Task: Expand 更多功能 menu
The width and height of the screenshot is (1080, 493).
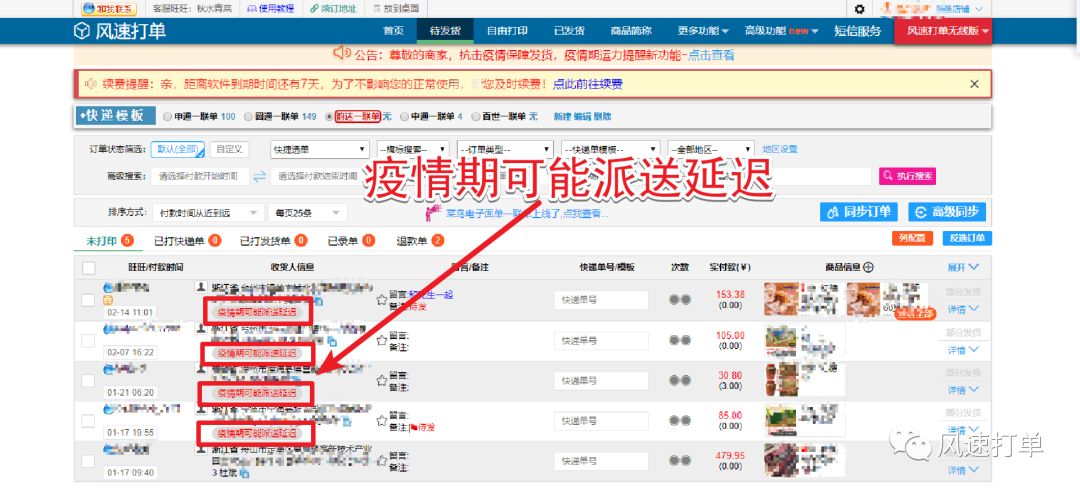Action: (x=703, y=31)
